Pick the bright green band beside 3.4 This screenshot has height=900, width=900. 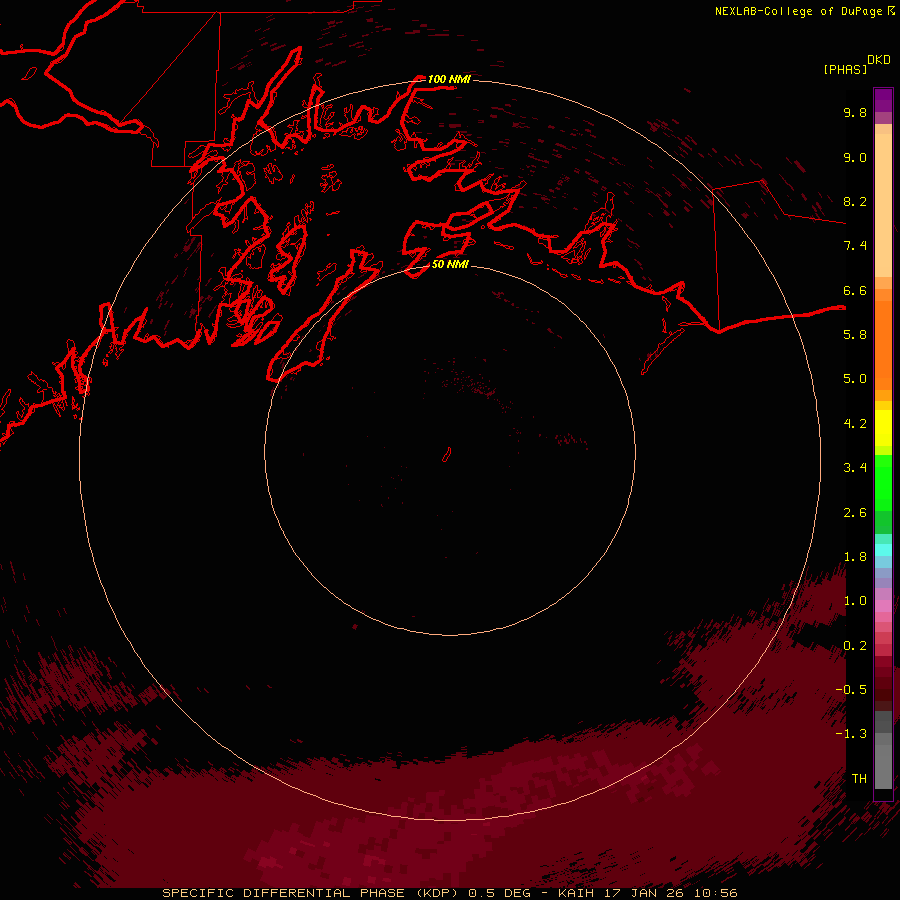click(x=883, y=482)
